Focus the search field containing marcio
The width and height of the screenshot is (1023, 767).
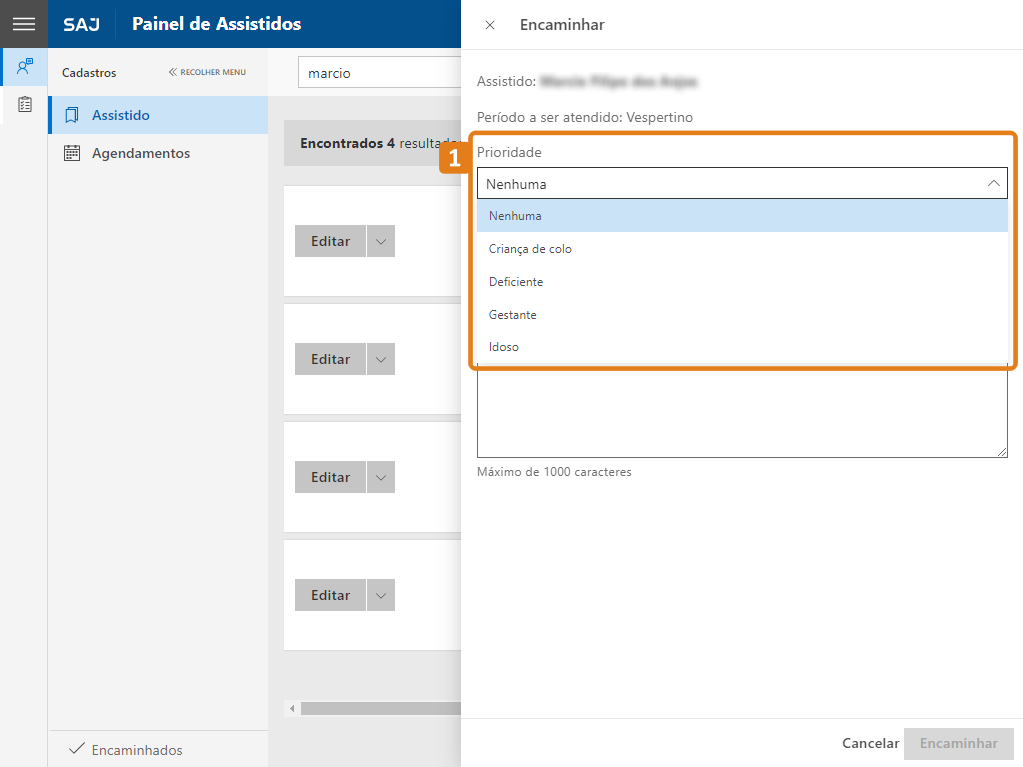coord(380,72)
